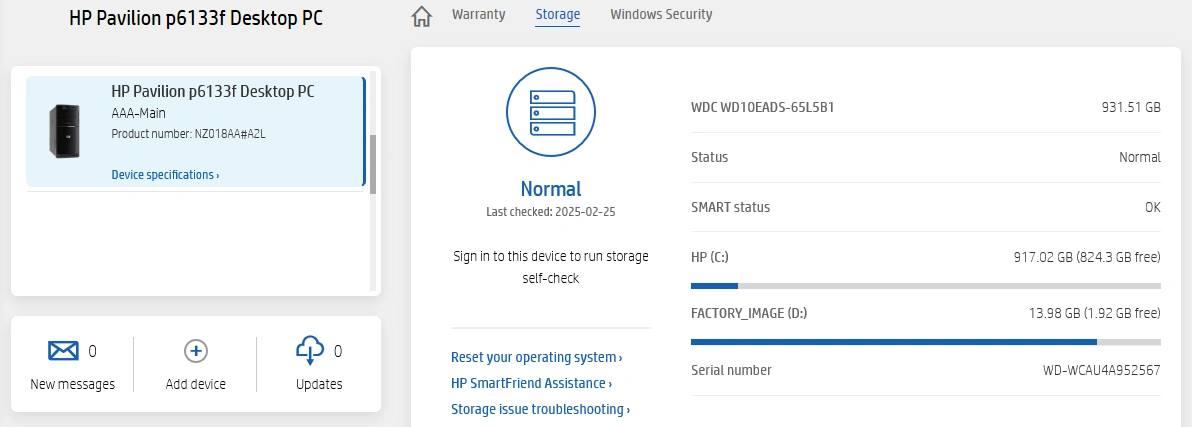The image size is (1192, 427).
Task: Click the FACTORY_IMAGE (D:) usage bar
Action: pyautogui.click(x=925, y=342)
